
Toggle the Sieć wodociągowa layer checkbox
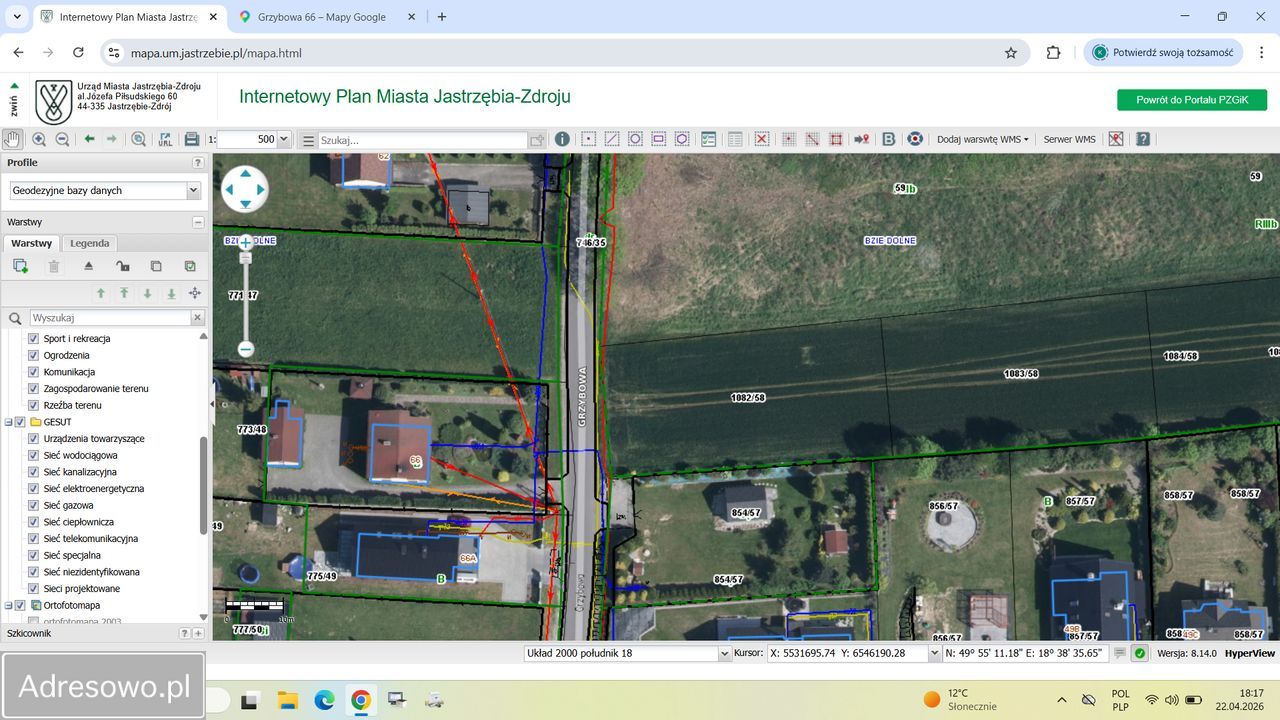(x=34, y=455)
